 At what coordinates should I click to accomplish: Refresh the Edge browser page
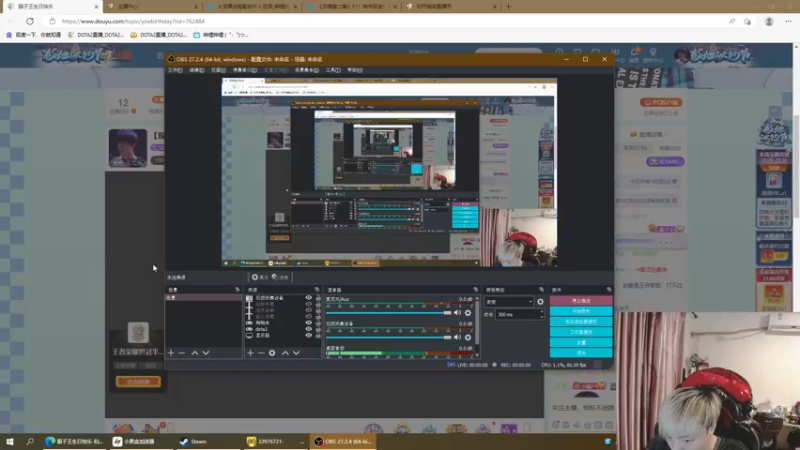click(x=30, y=21)
